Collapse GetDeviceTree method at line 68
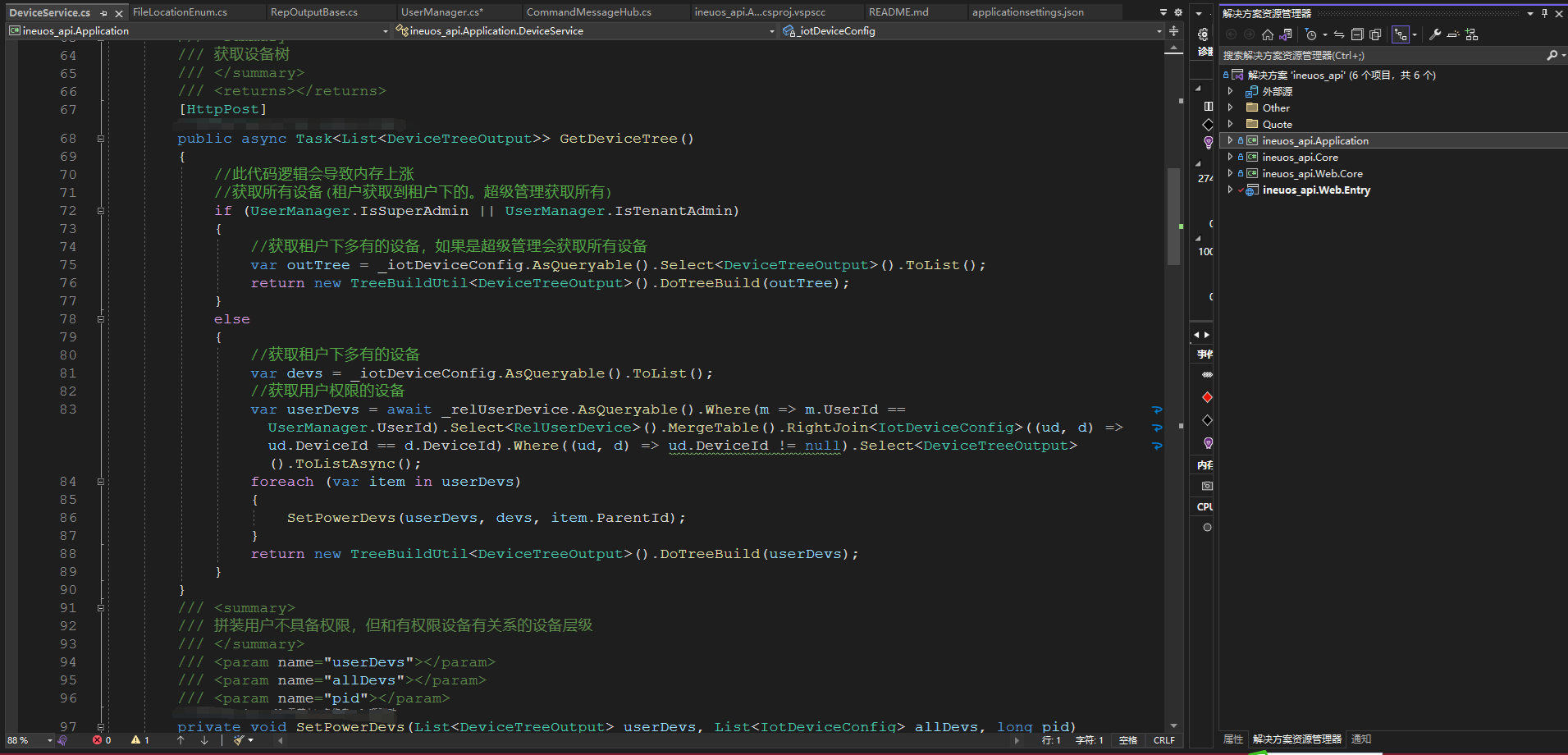The image size is (1568, 755). (x=101, y=139)
